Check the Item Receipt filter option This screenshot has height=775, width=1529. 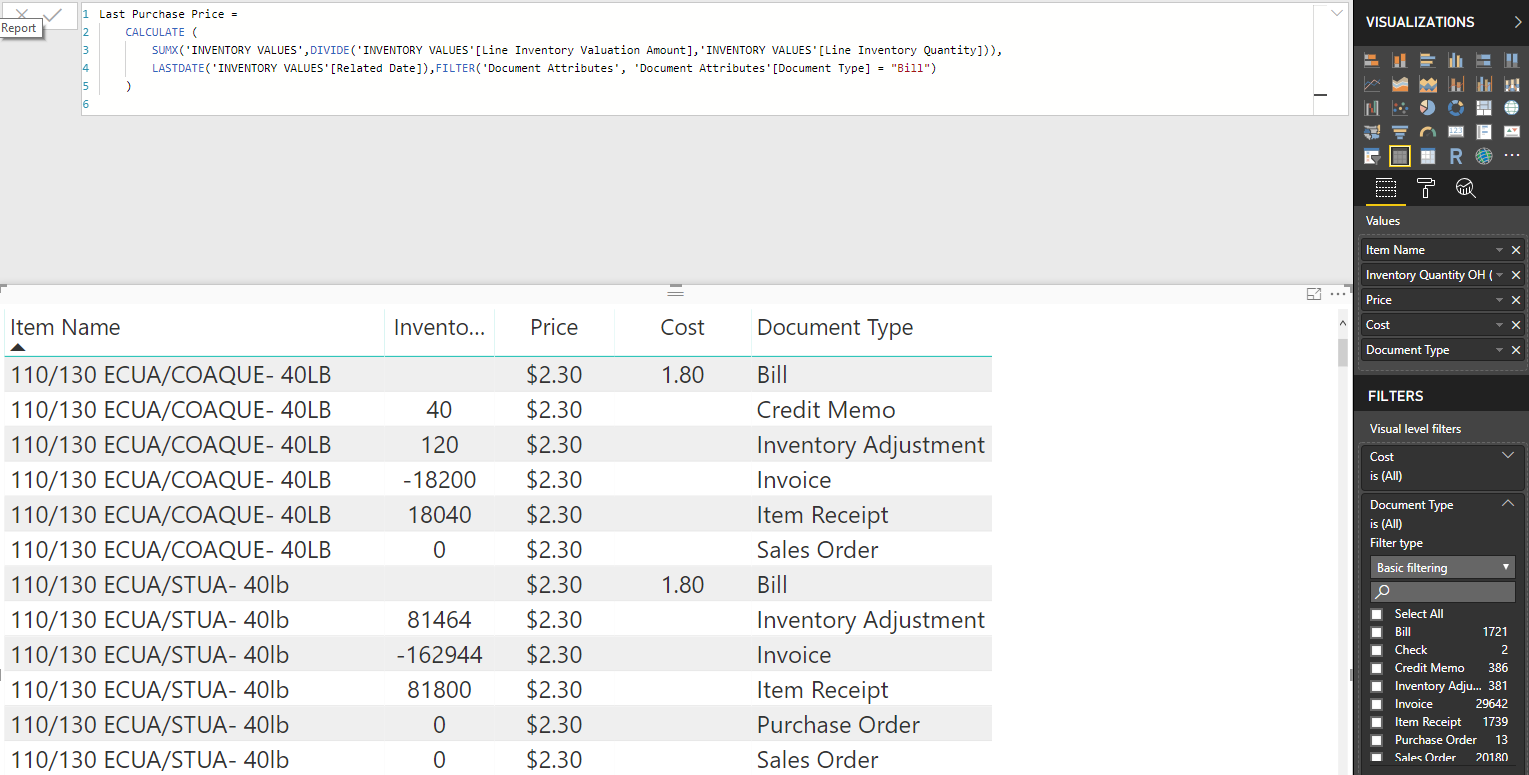pos(1377,722)
